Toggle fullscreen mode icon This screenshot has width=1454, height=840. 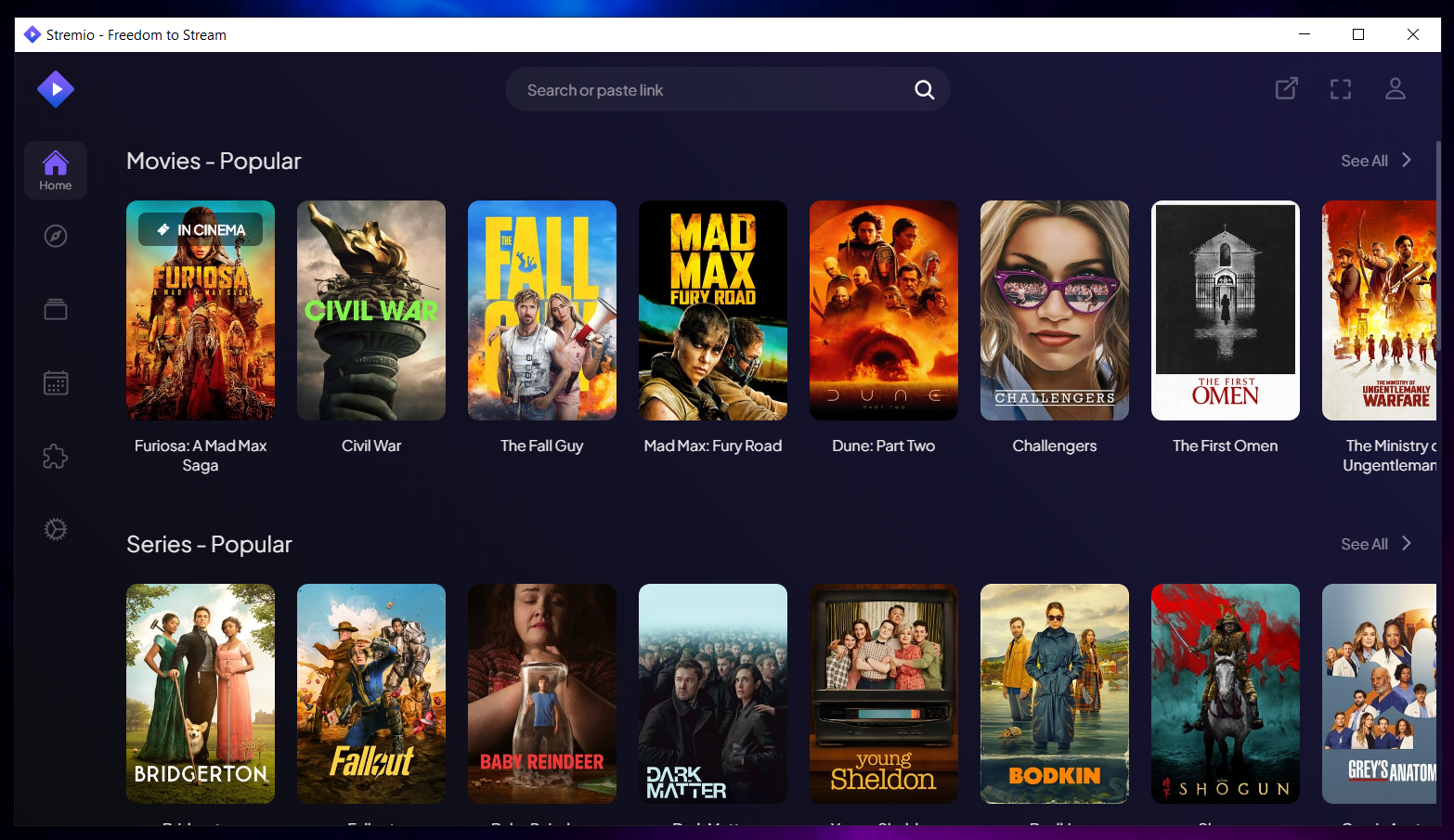pyautogui.click(x=1341, y=89)
